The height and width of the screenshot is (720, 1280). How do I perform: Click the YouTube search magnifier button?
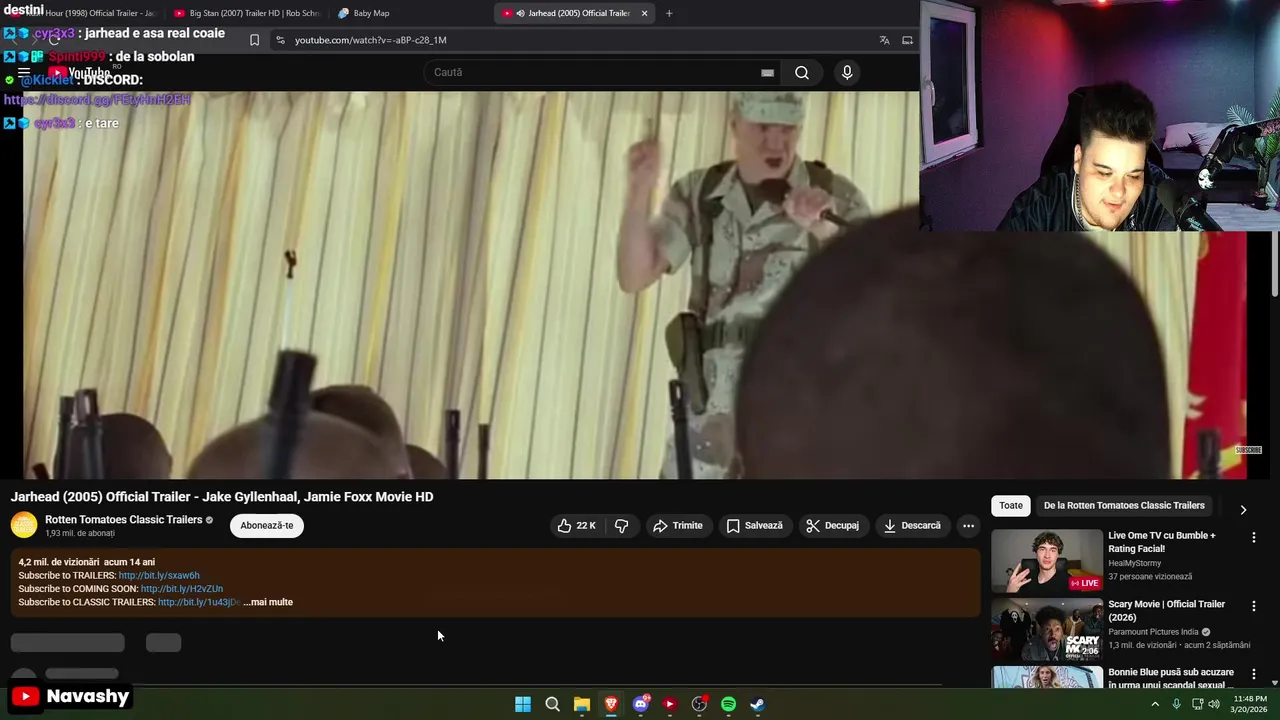tap(802, 72)
